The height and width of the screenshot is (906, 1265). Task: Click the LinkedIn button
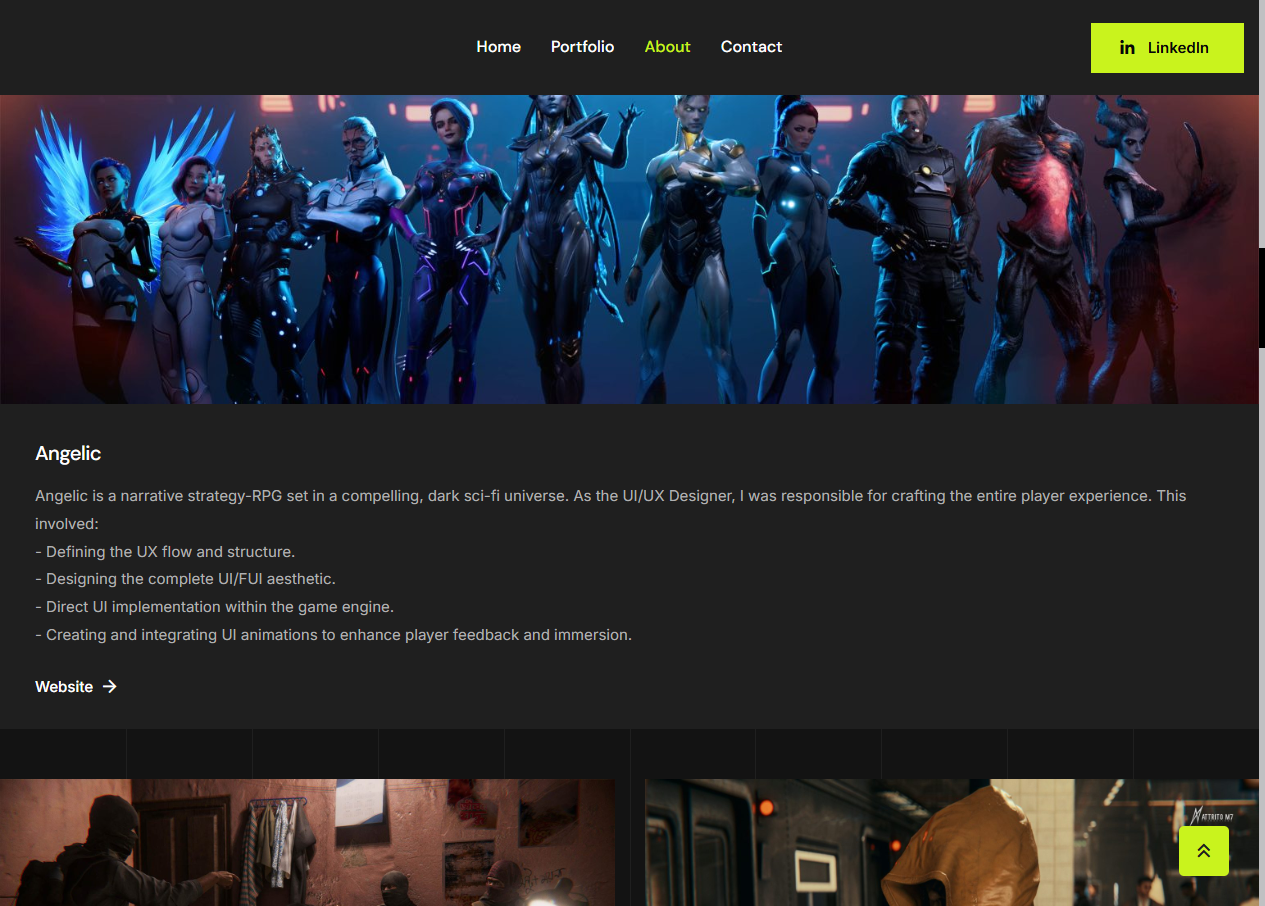coord(1167,48)
